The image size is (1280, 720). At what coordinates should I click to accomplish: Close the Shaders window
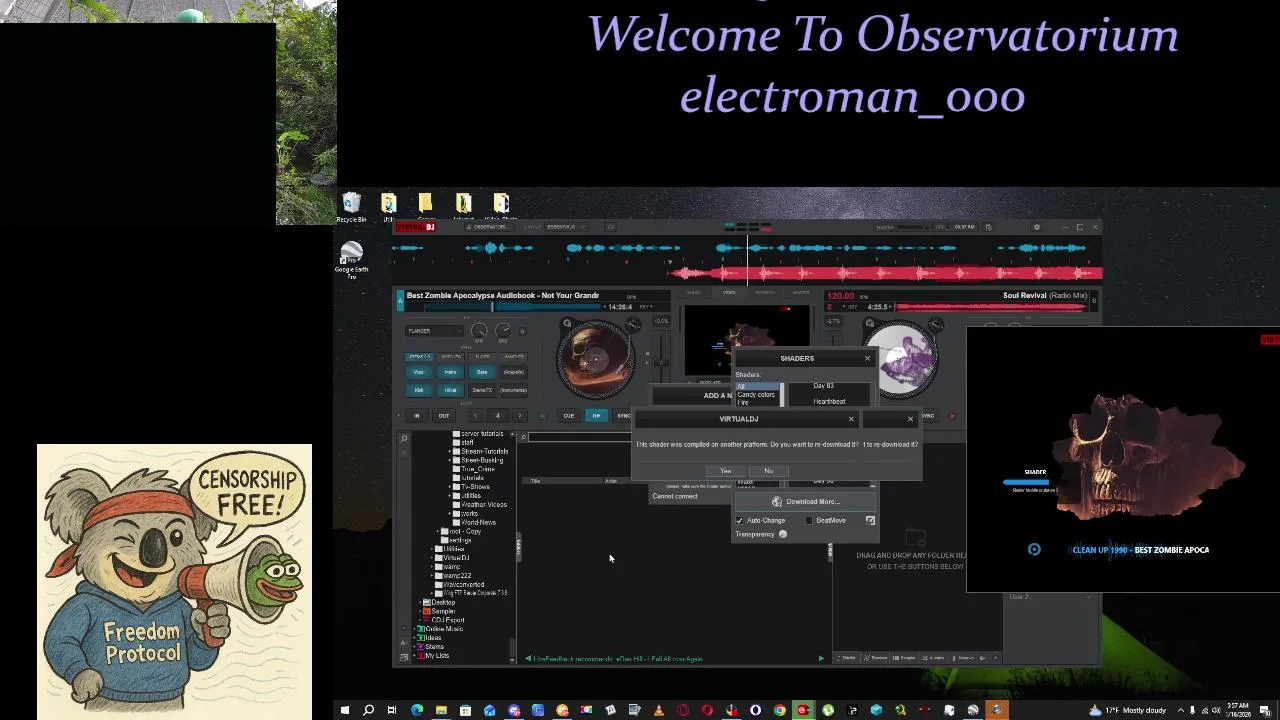click(867, 358)
